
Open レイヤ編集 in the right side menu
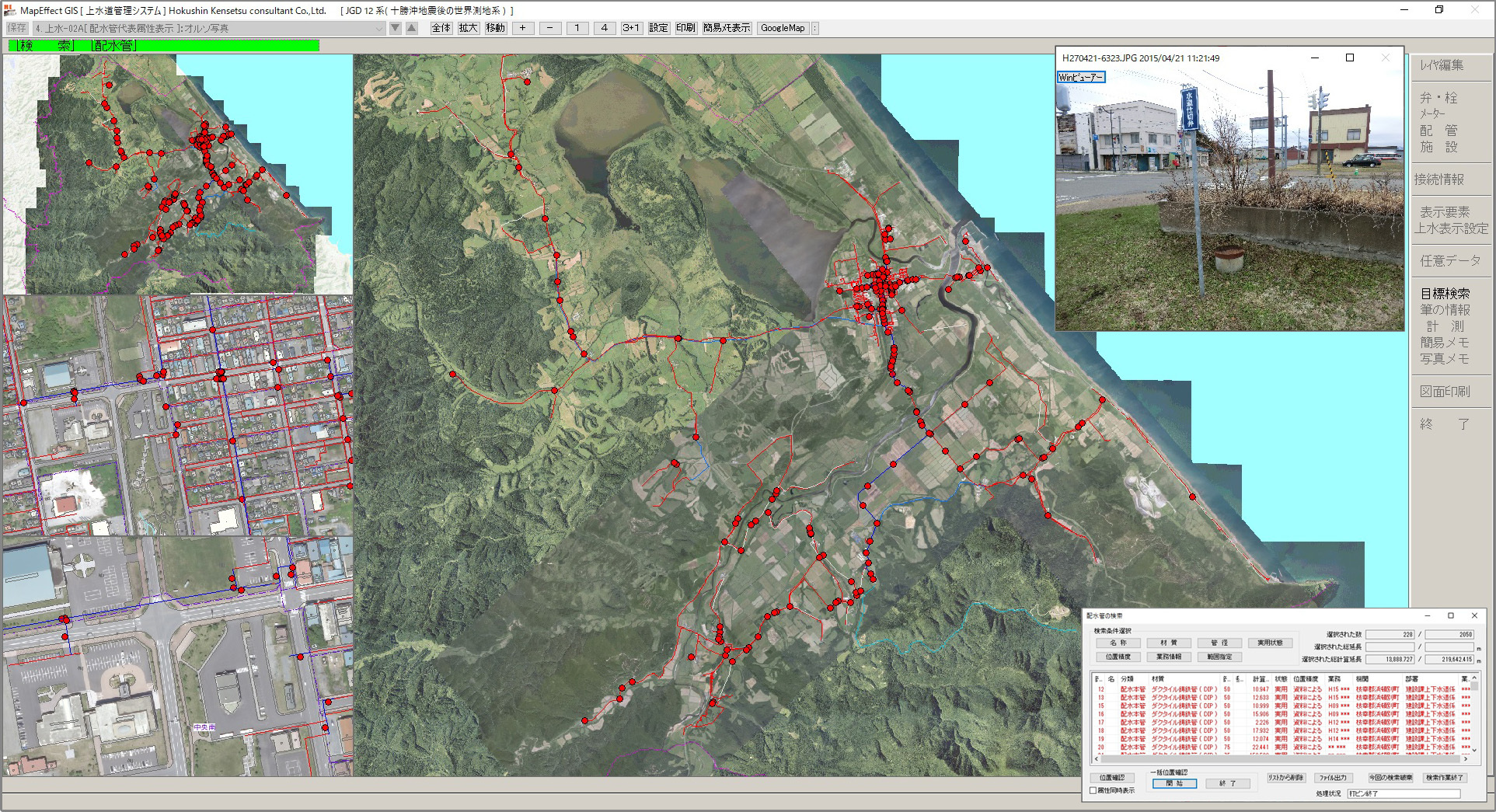click(1442, 65)
